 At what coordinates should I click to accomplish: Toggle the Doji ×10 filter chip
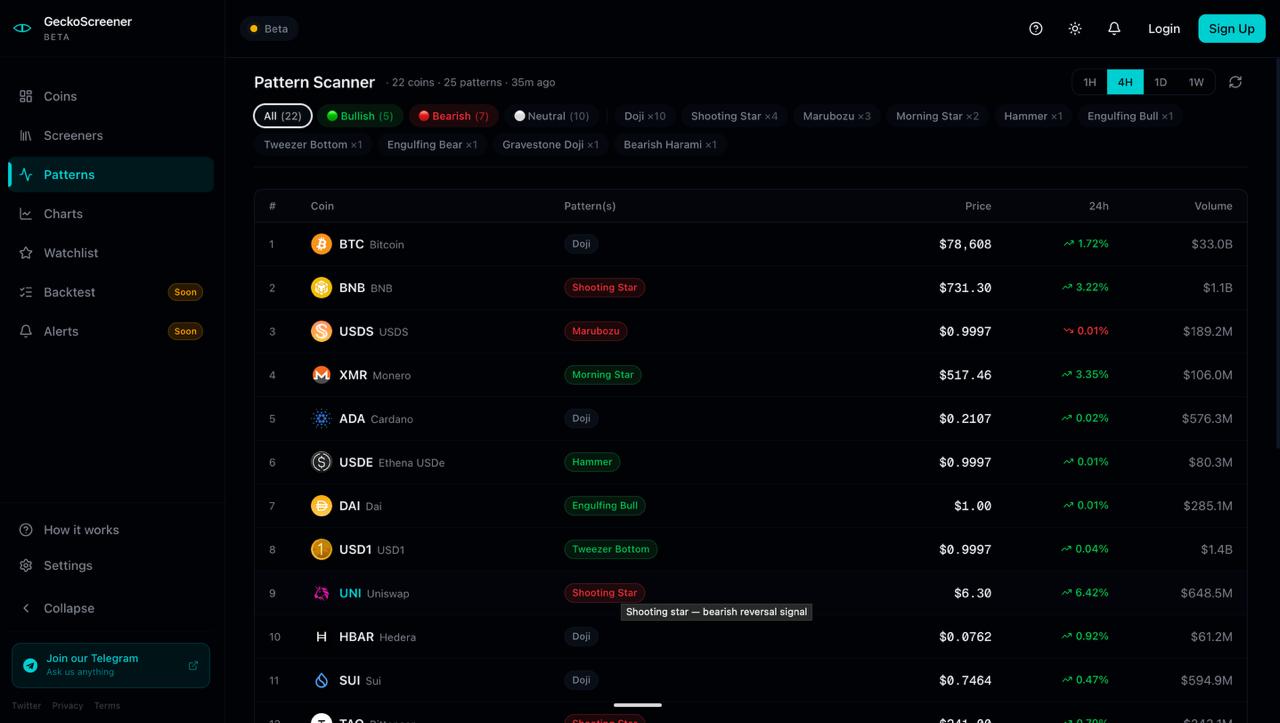[645, 116]
